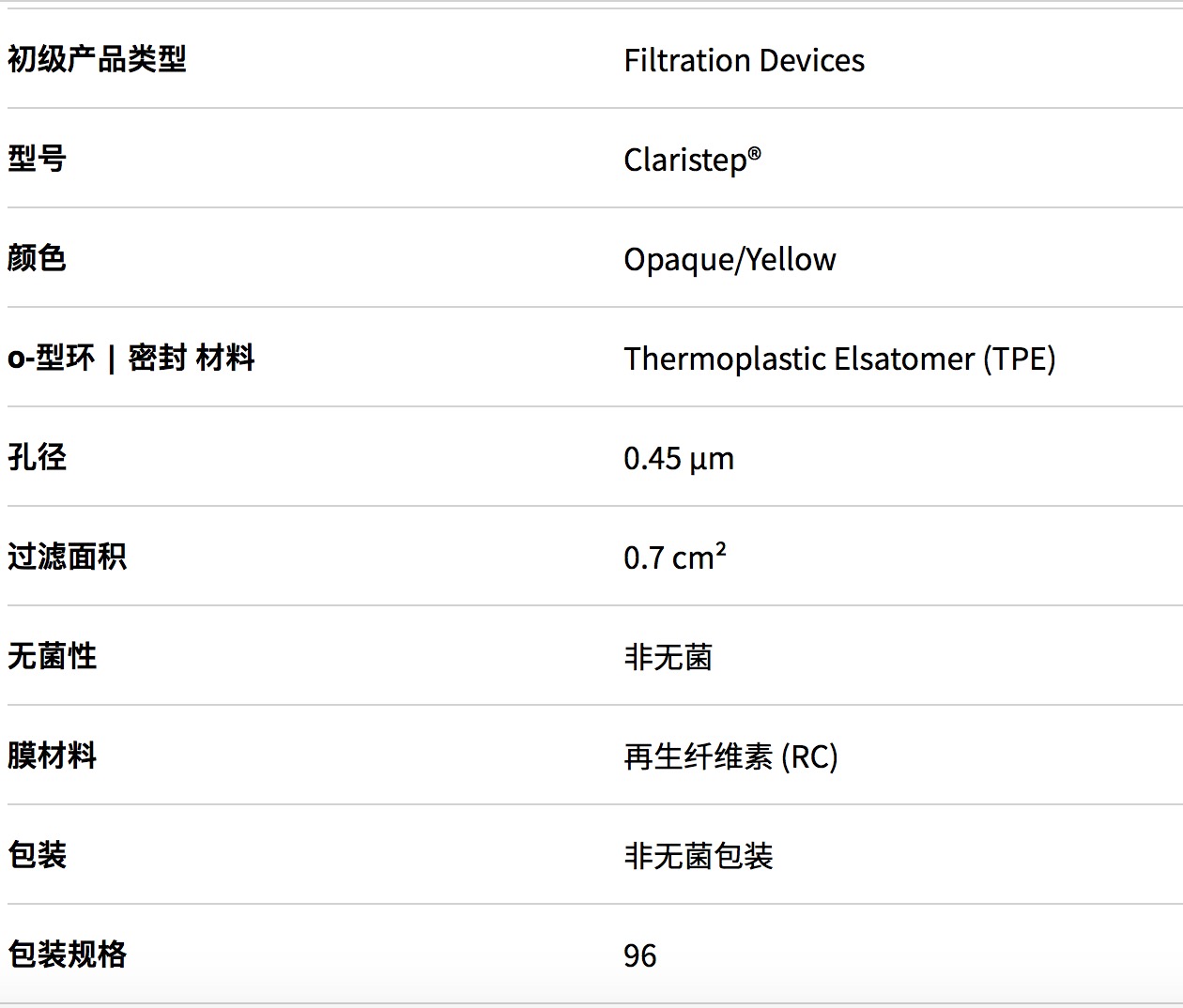The image size is (1183, 1008).
Task: Click the 初级产品类型 row label
Action: click(97, 59)
